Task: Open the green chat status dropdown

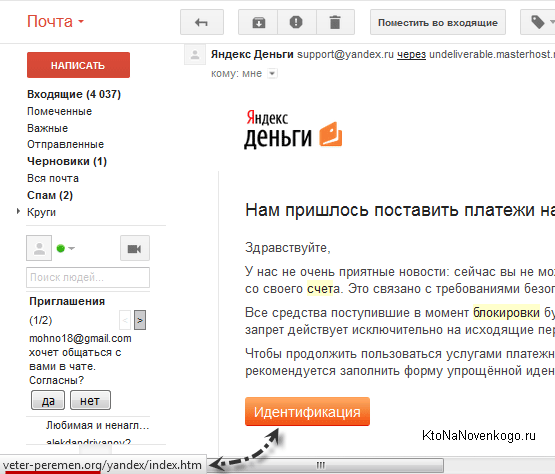Action: 66,248
